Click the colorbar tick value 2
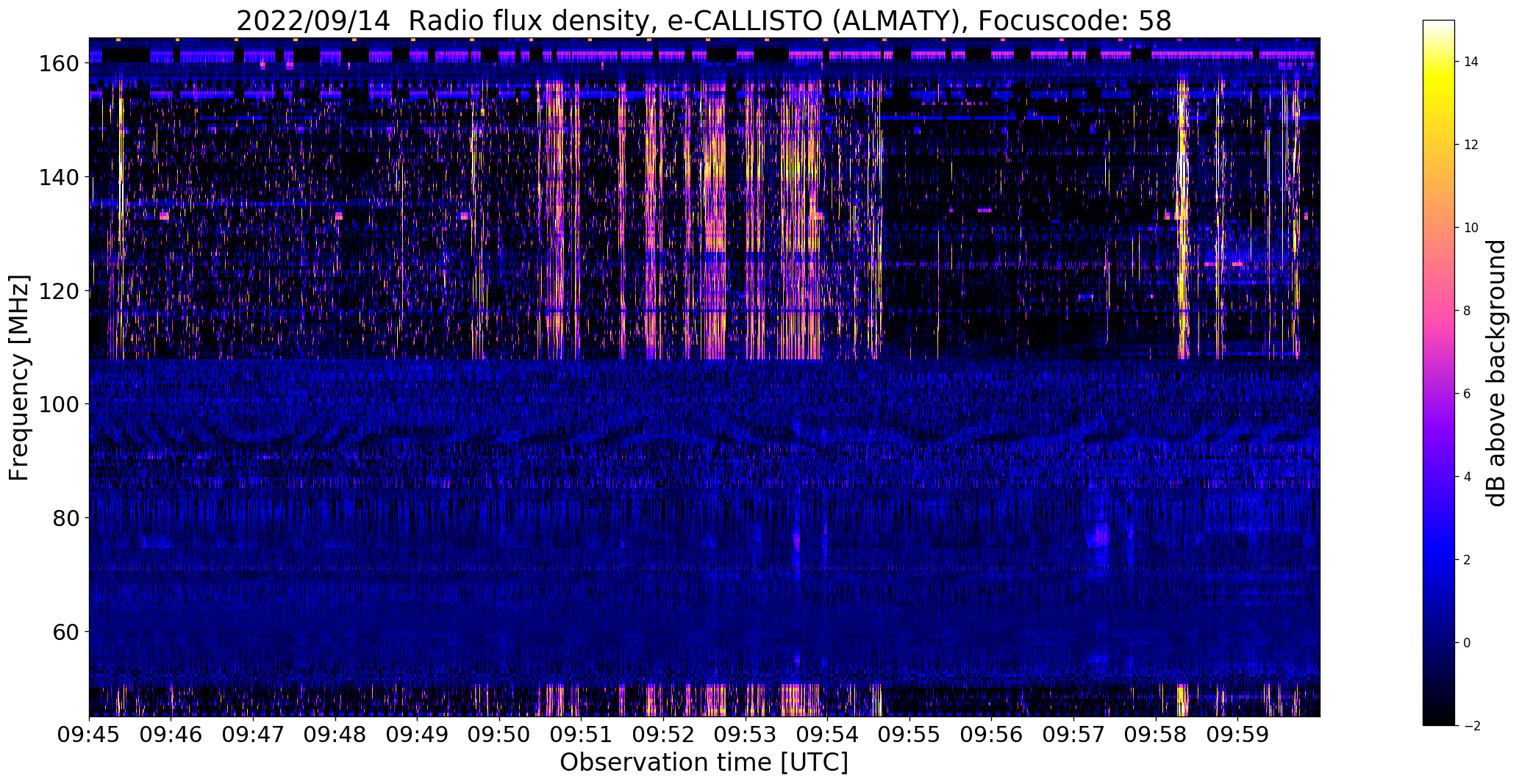This screenshot has width=1519, height=784. click(1468, 560)
